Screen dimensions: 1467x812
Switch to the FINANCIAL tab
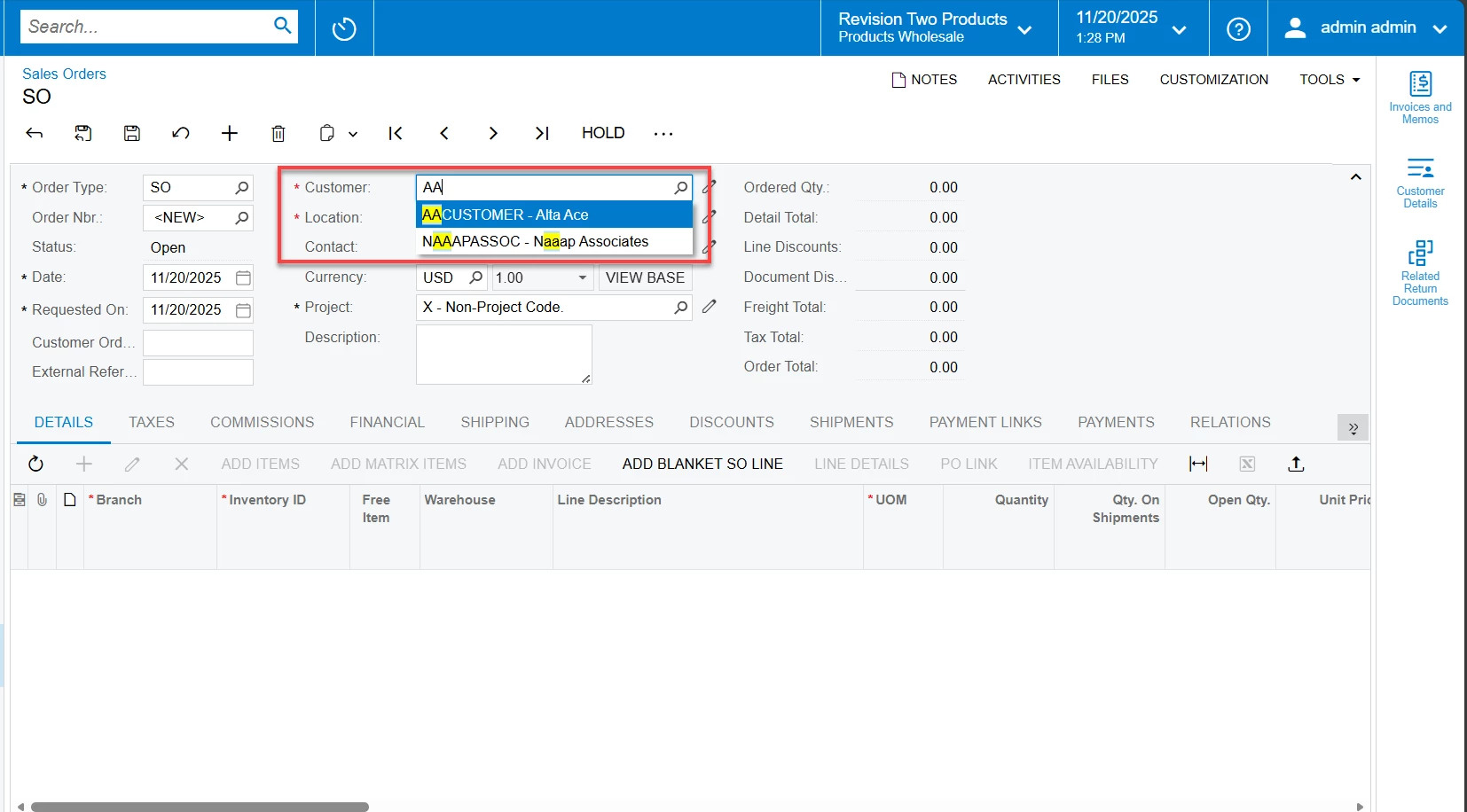pos(388,422)
